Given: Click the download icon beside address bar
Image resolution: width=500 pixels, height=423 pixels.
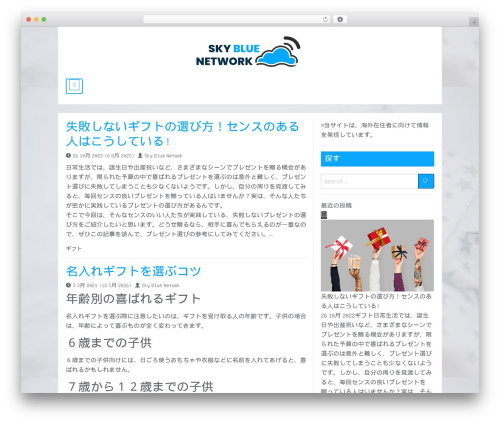Looking at the screenshot, I should pos(340,20).
